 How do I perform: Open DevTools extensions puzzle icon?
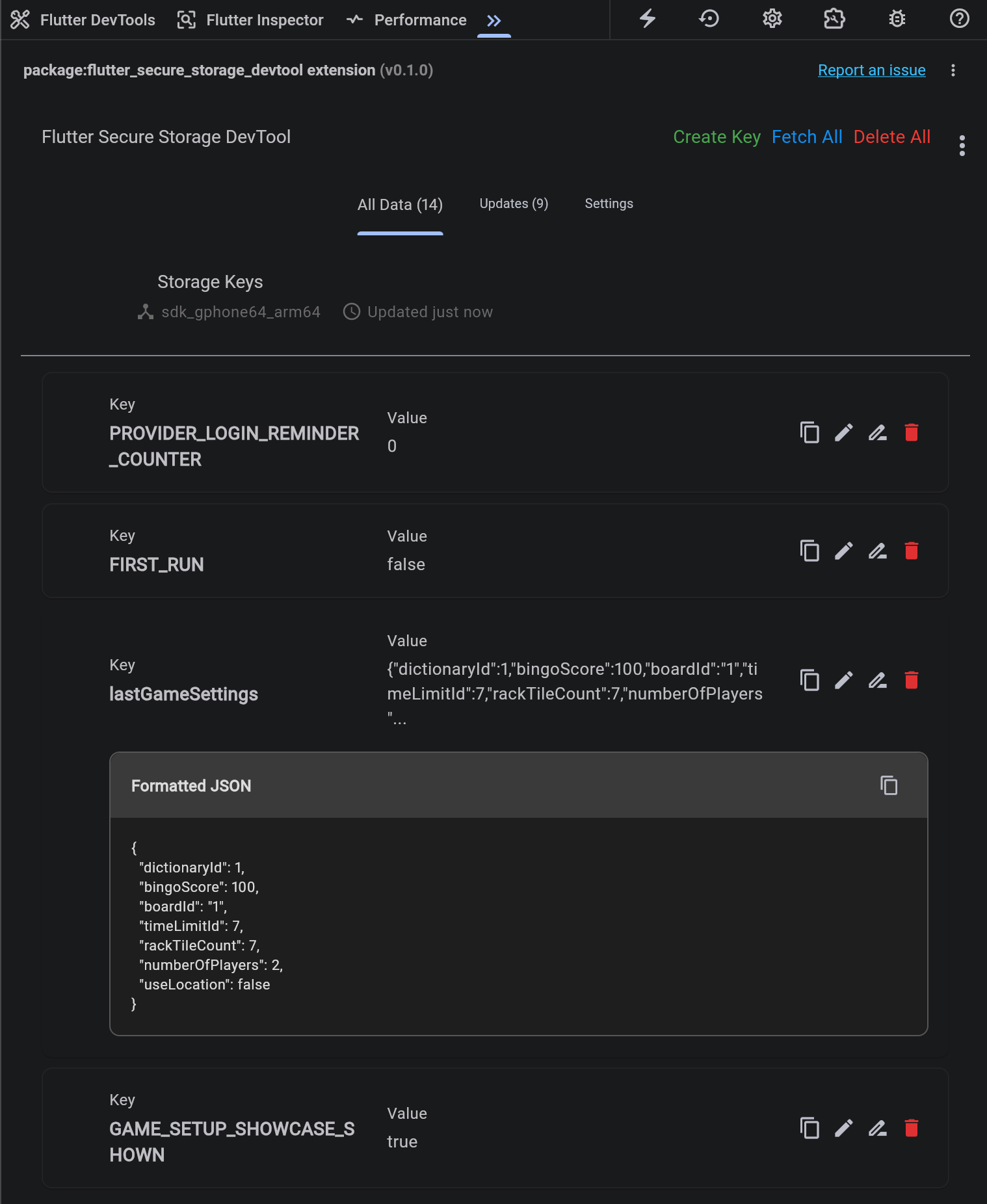point(834,19)
